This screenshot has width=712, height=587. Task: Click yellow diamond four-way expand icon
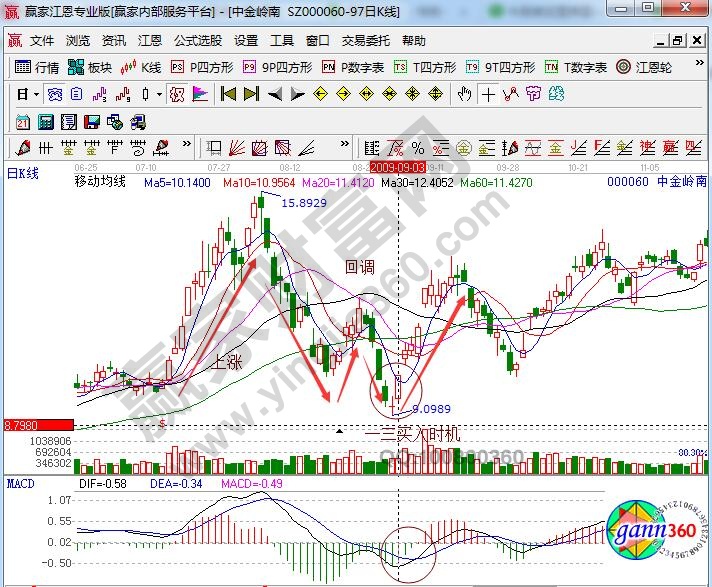[x=412, y=94]
